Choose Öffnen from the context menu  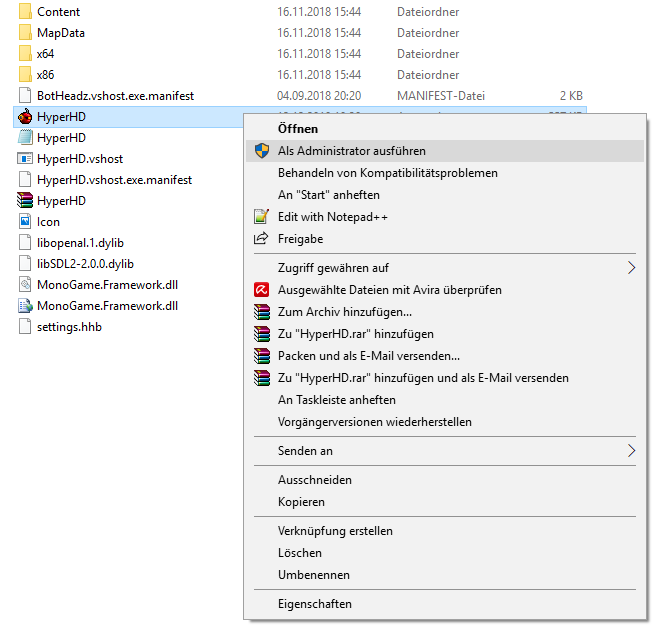click(445, 129)
